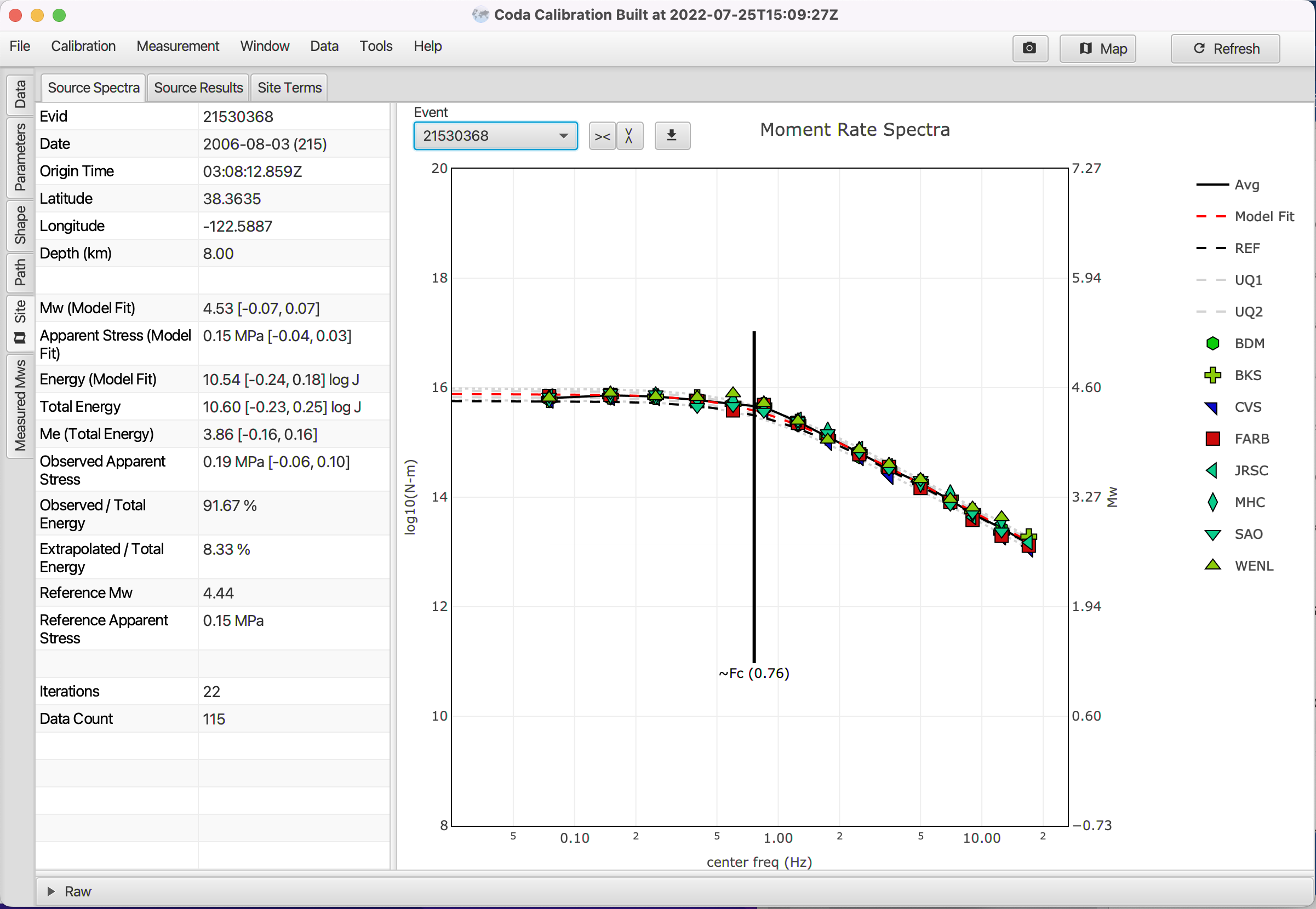Toggle the WENL station legend entry
This screenshot has width=1316, height=909.
coord(1239,566)
